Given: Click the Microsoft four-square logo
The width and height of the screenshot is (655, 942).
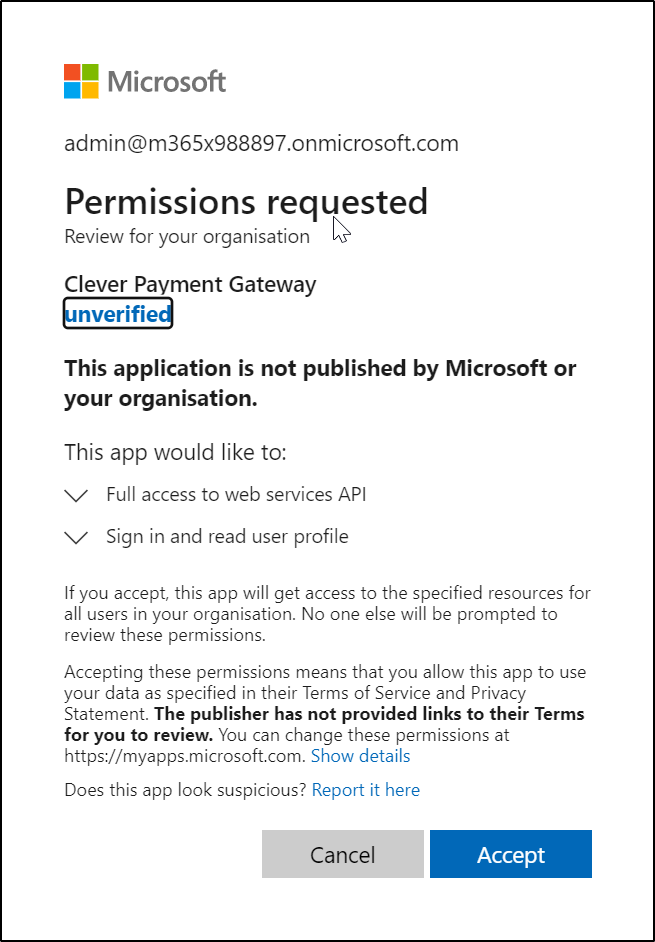Looking at the screenshot, I should tap(81, 82).
